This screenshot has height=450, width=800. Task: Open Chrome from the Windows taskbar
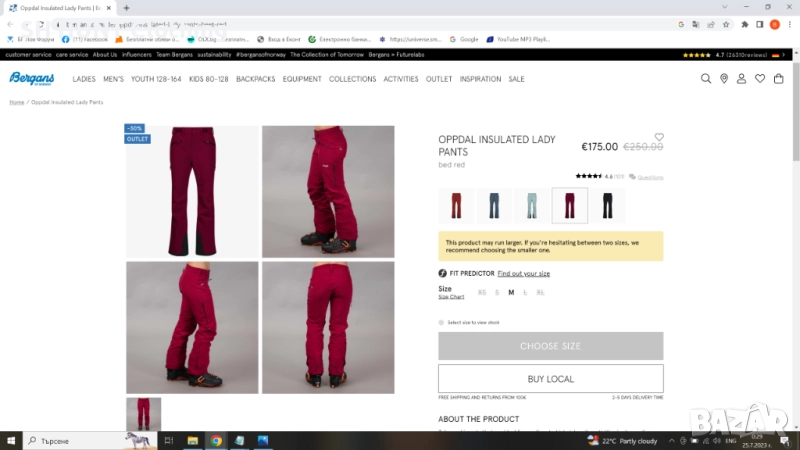[x=217, y=440]
